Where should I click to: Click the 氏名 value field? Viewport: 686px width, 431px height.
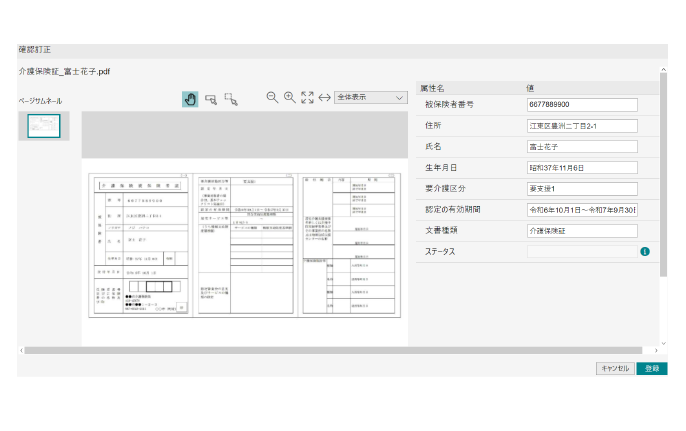point(582,147)
